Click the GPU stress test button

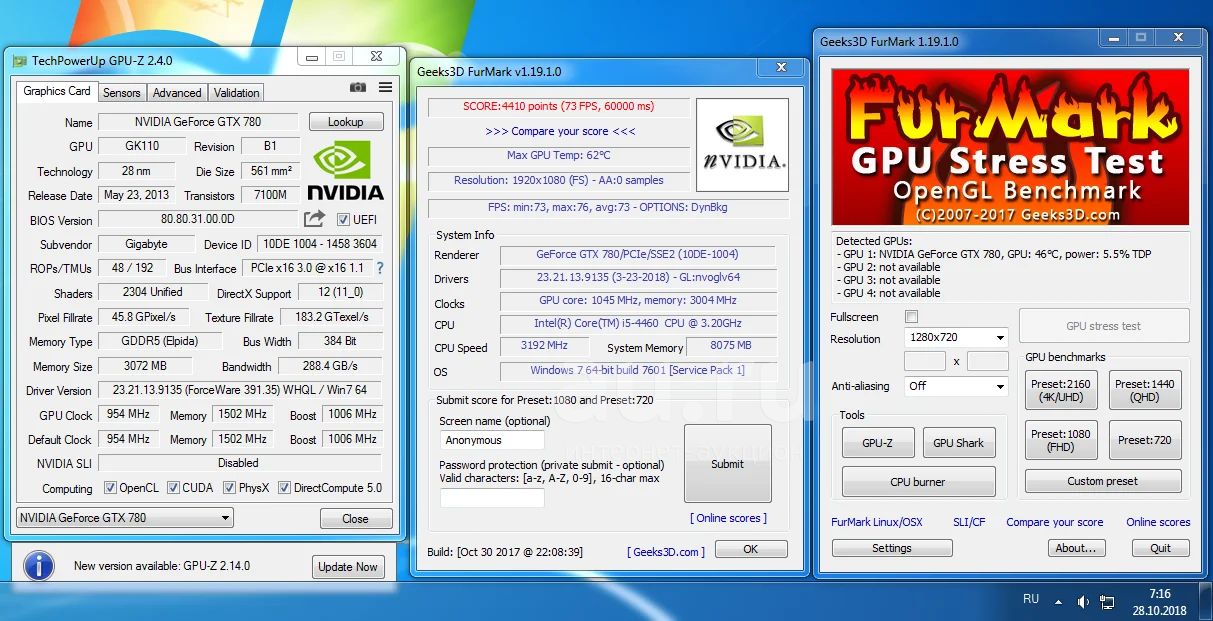tap(1104, 326)
